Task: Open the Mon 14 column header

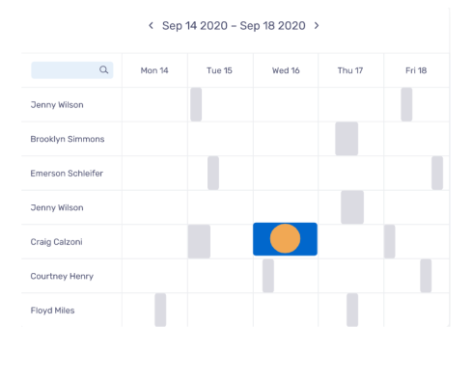Action: tap(154, 71)
